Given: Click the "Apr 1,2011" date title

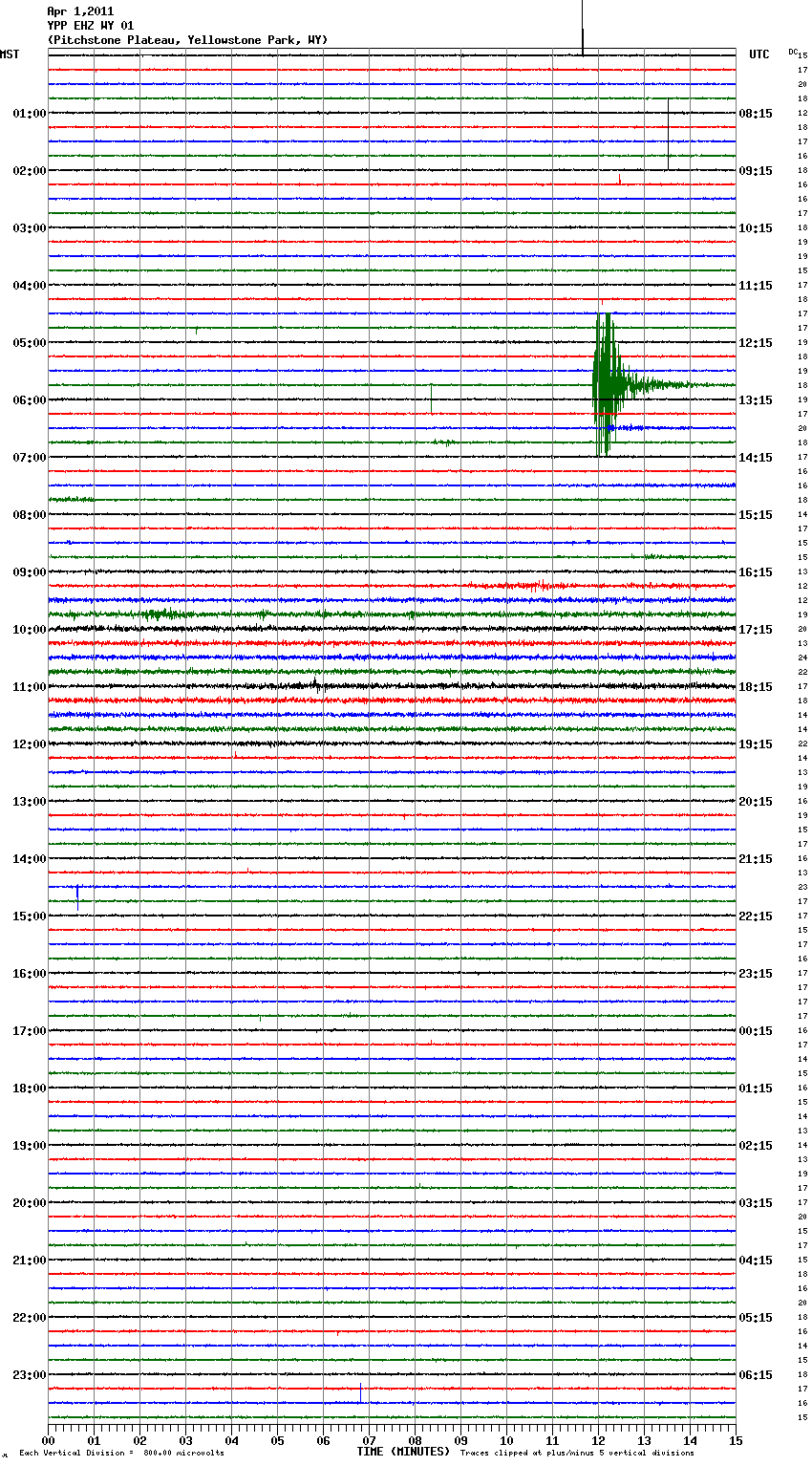Looking at the screenshot, I should click(80, 11).
